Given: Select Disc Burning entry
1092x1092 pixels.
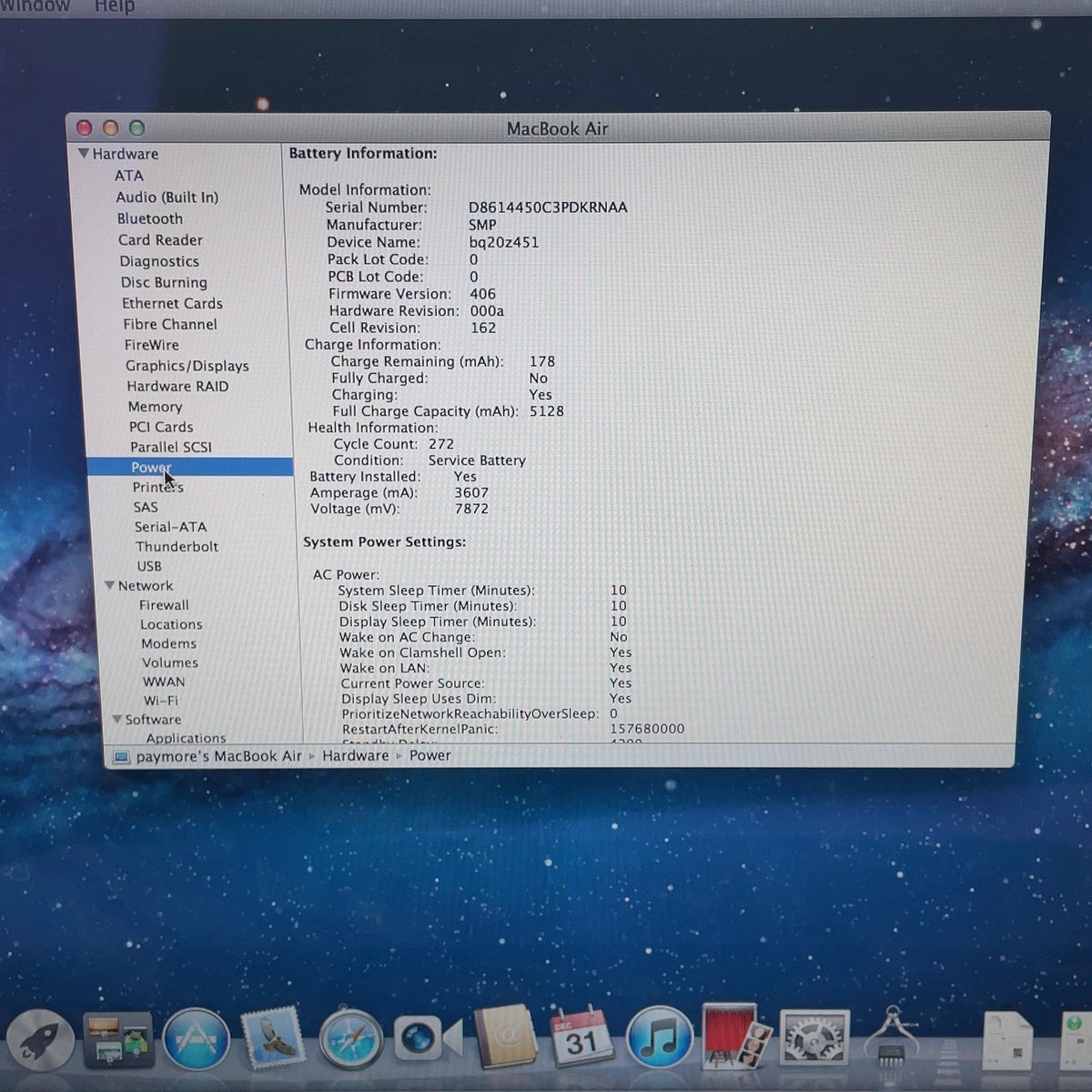Looking at the screenshot, I should click(164, 282).
